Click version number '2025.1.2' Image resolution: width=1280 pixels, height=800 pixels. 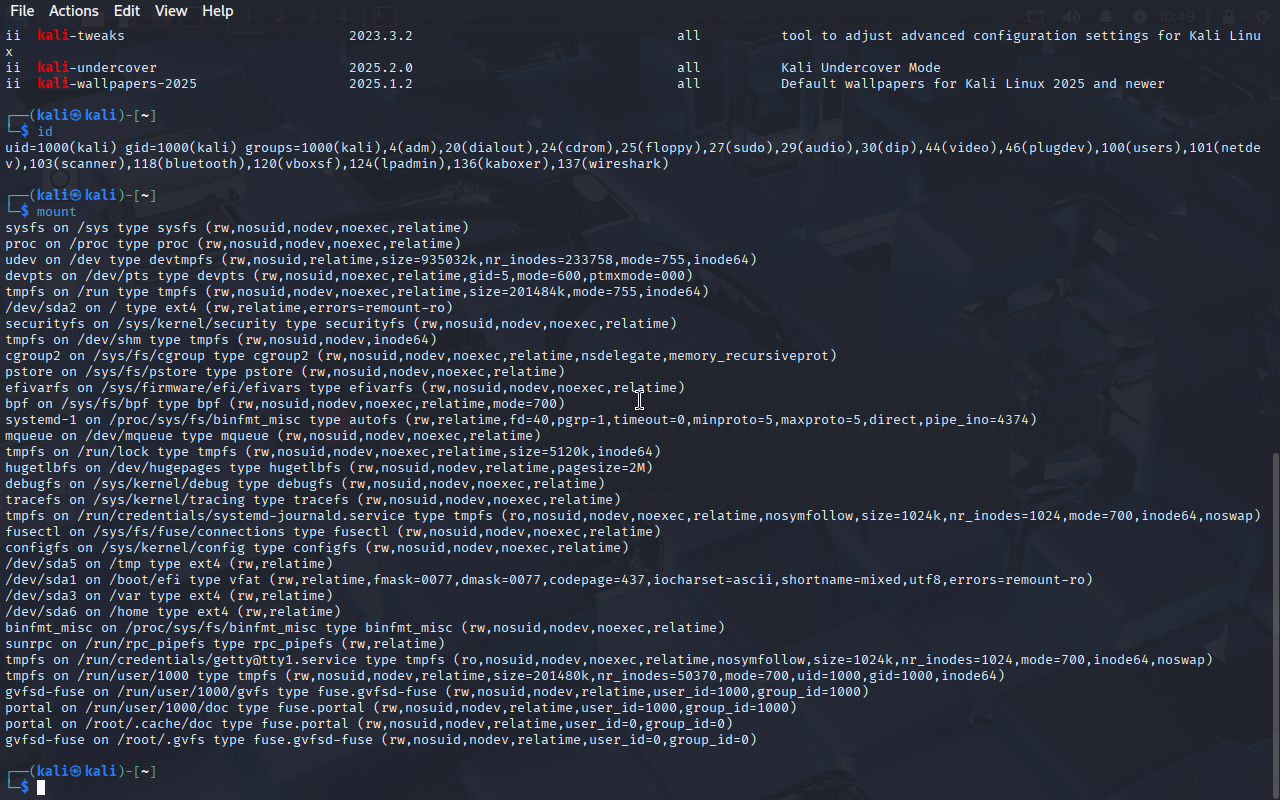pyautogui.click(x=381, y=83)
